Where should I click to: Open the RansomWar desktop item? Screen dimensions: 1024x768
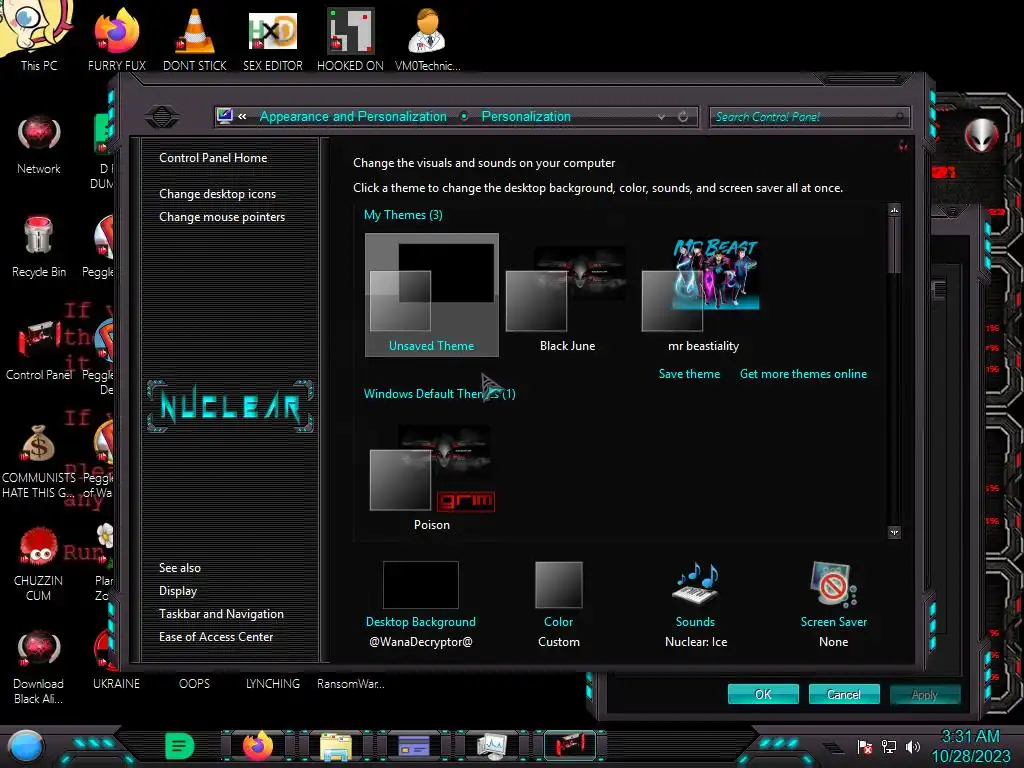tap(351, 684)
